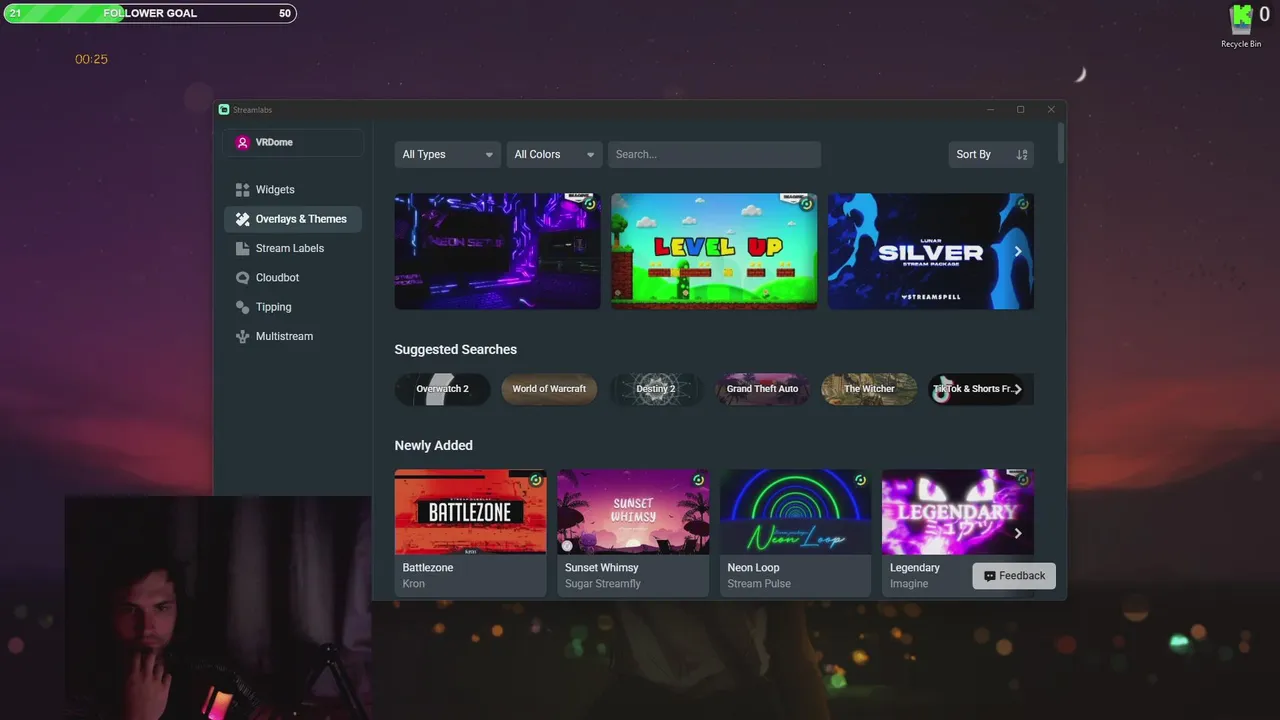The height and width of the screenshot is (720, 1280).
Task: Open the Sunset Whimsy theme thumbnail
Action: (x=633, y=512)
